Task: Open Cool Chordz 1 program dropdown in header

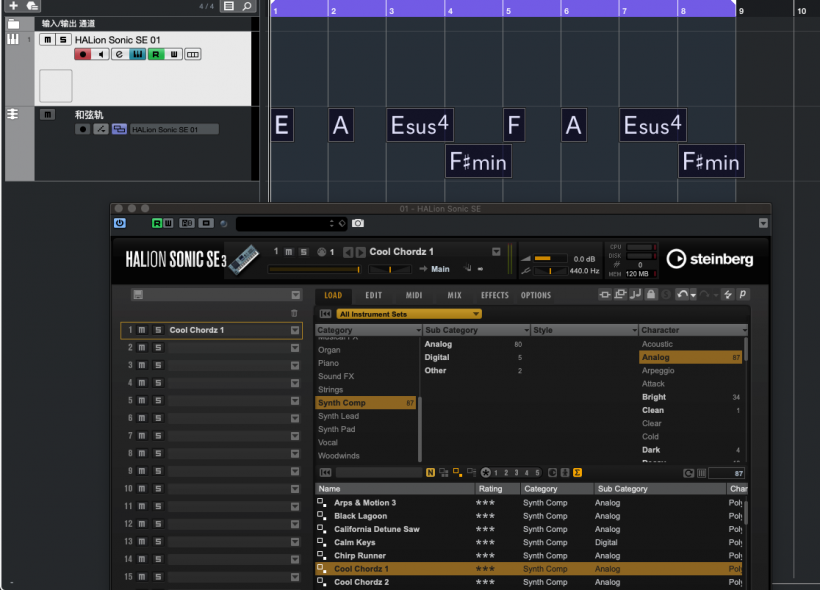Action: click(496, 252)
